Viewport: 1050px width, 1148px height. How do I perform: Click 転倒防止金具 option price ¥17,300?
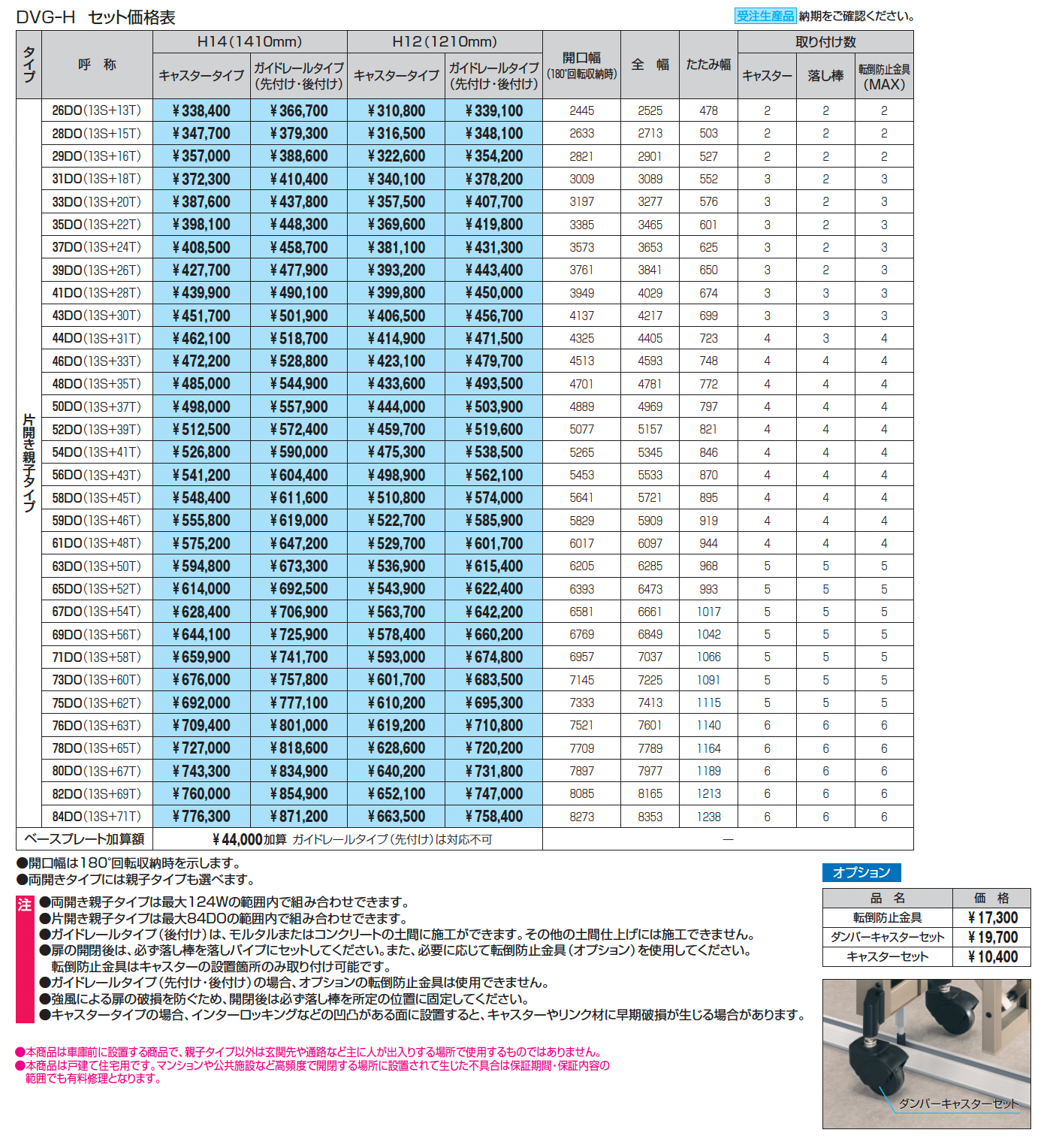(992, 917)
